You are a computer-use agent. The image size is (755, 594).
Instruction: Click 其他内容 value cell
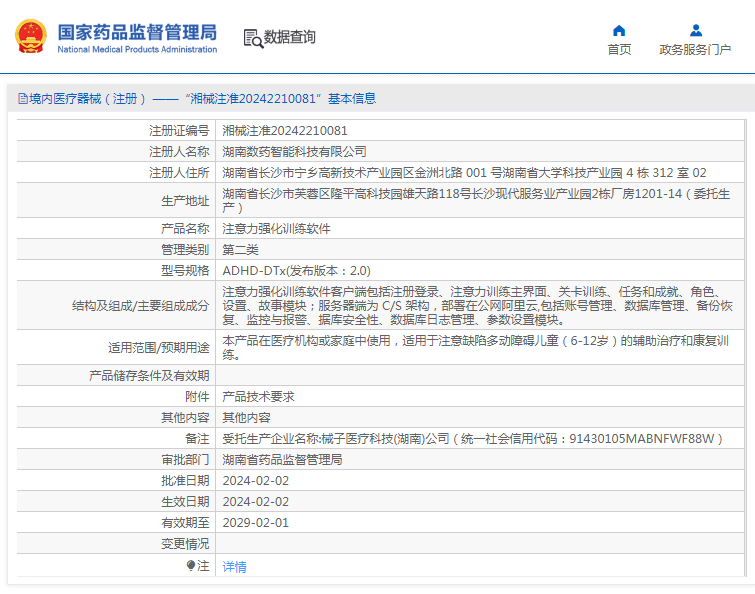click(x=246, y=418)
